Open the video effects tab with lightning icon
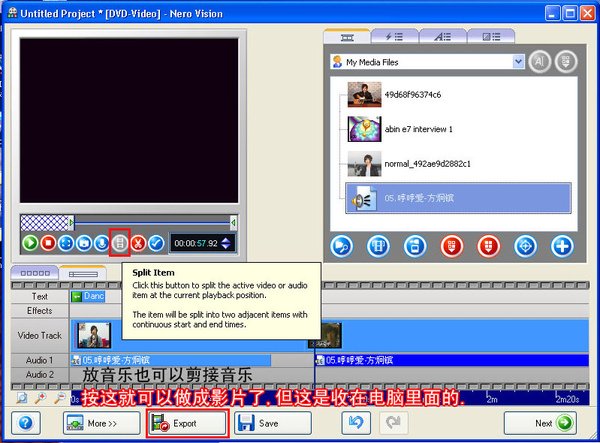Viewport: 600px width, 443px height. coord(394,37)
